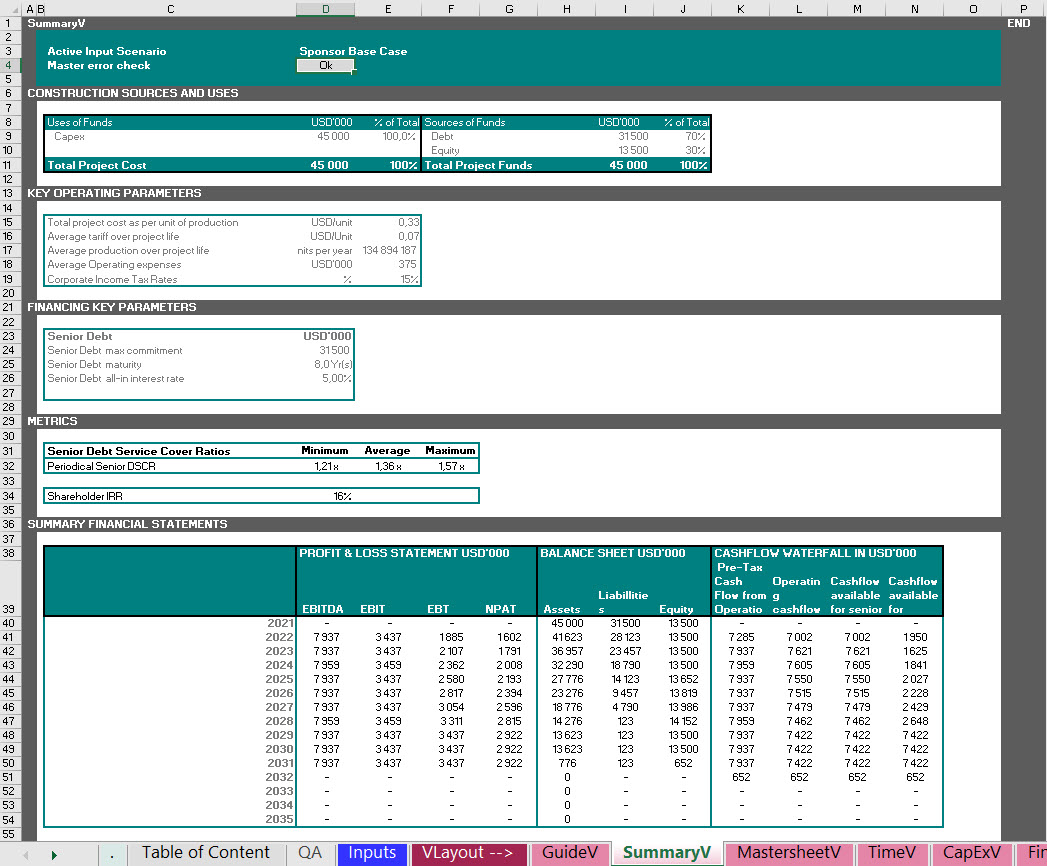Open the Table of Content sheet tab
The image size is (1047, 866).
[x=205, y=853]
